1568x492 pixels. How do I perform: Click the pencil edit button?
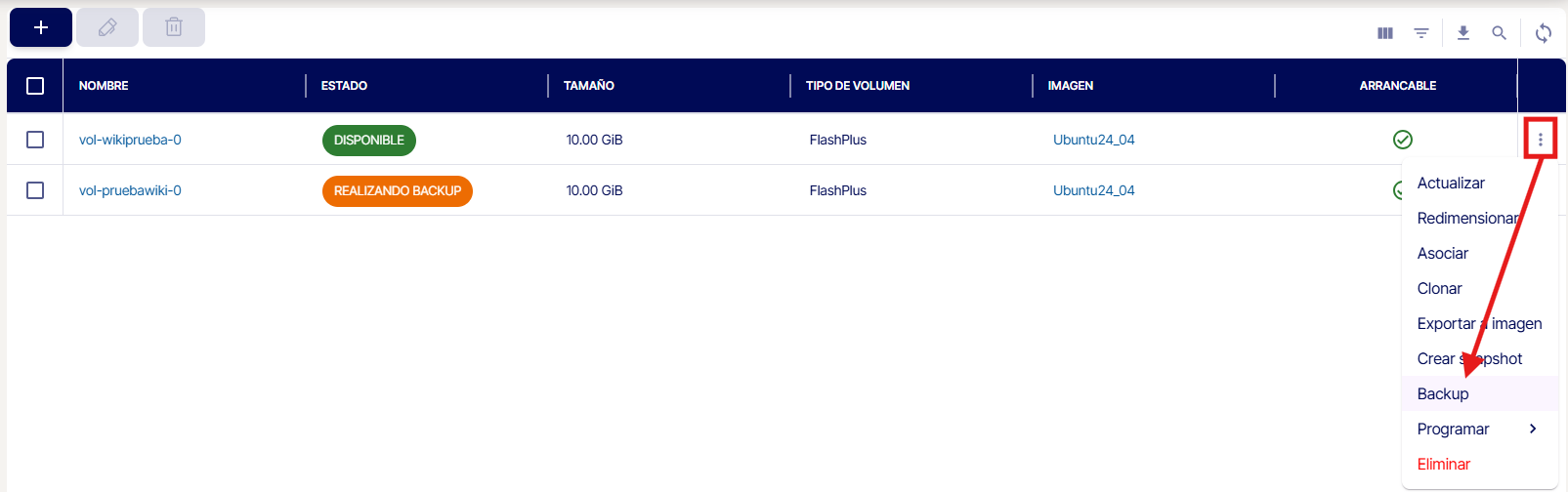107,27
